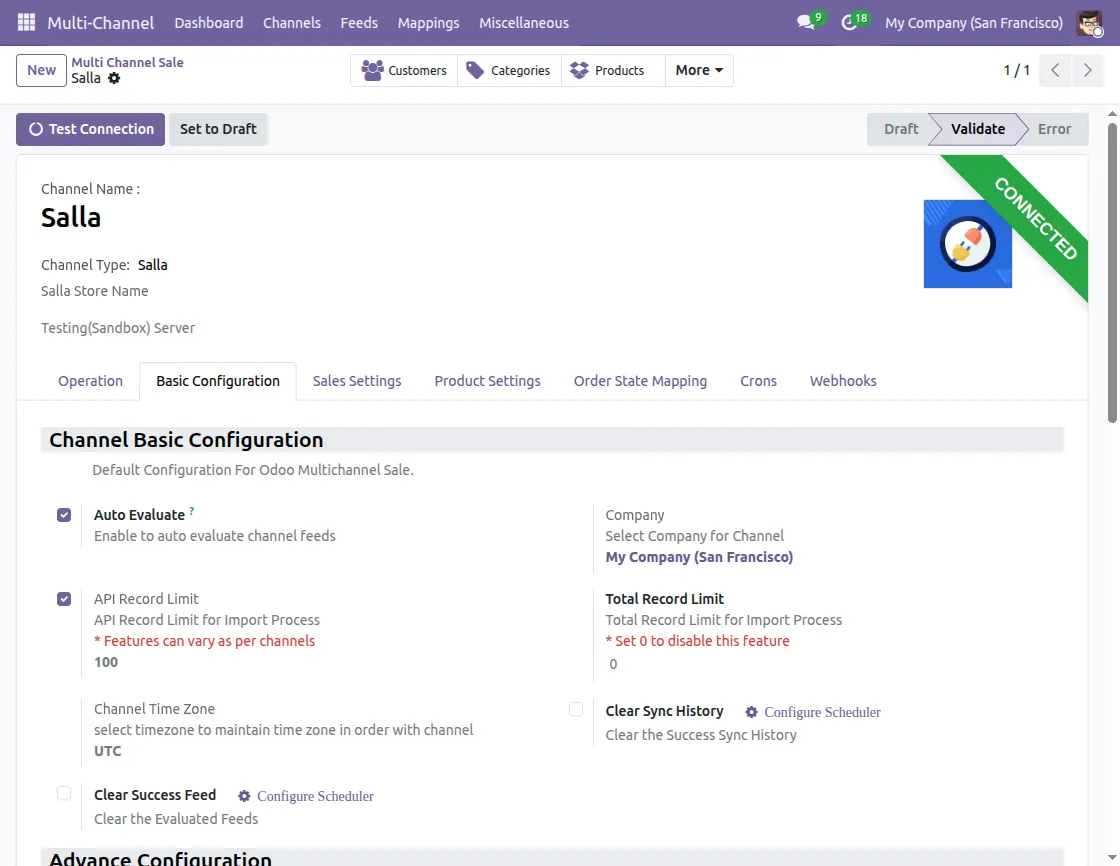The height and width of the screenshot is (866, 1120).
Task: Expand the More dropdown button
Action: (698, 70)
